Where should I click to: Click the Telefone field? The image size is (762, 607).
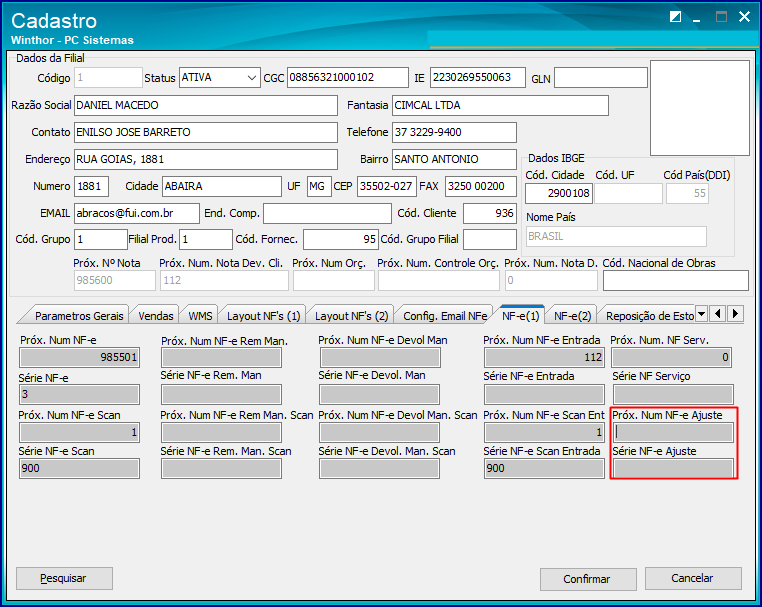coord(454,132)
